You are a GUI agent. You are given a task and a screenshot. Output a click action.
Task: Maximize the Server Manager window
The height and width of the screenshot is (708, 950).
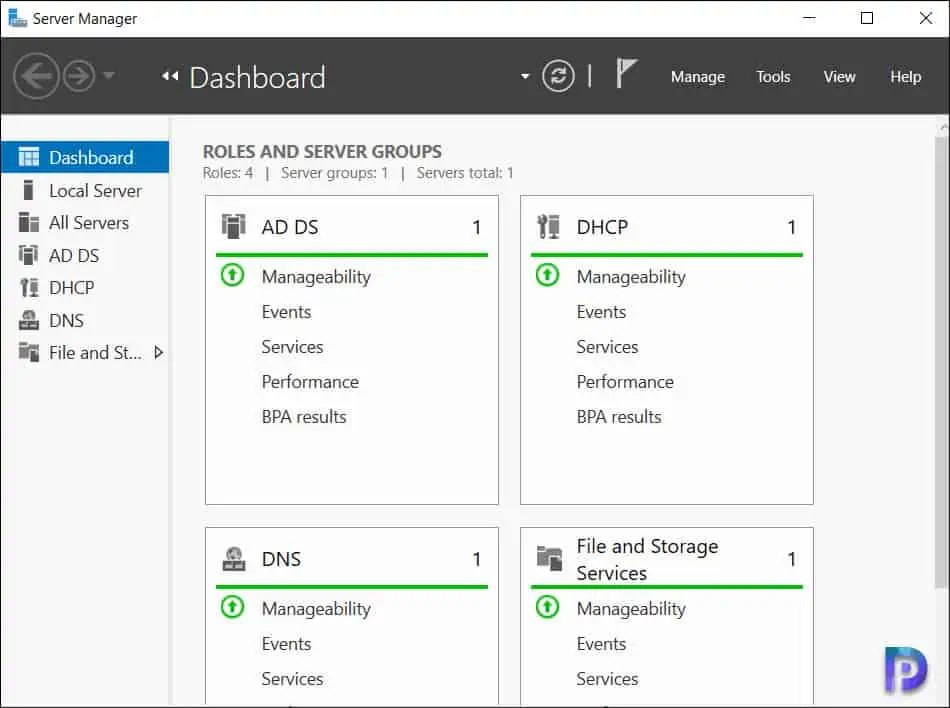867,18
